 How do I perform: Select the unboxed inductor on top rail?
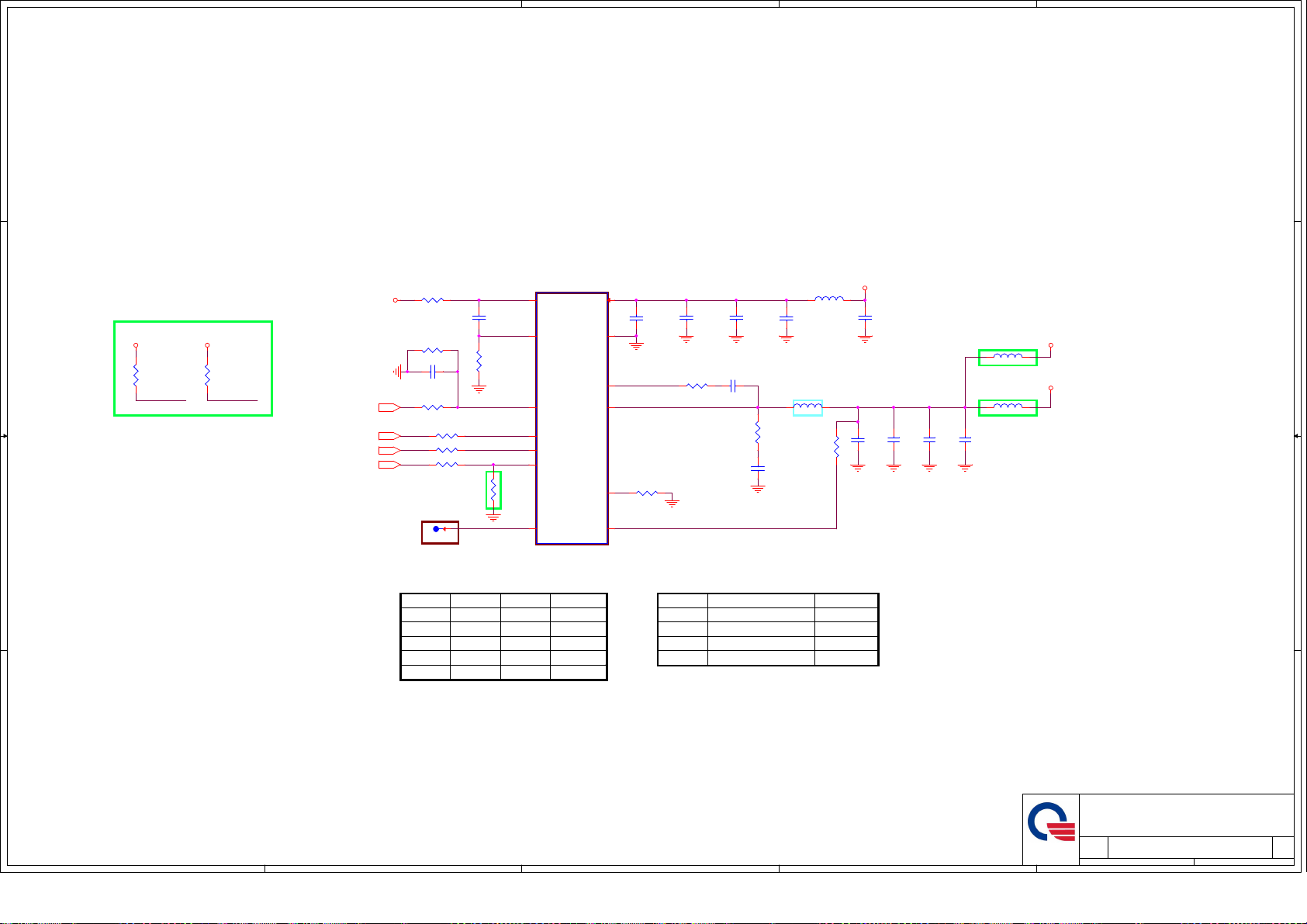click(x=829, y=299)
